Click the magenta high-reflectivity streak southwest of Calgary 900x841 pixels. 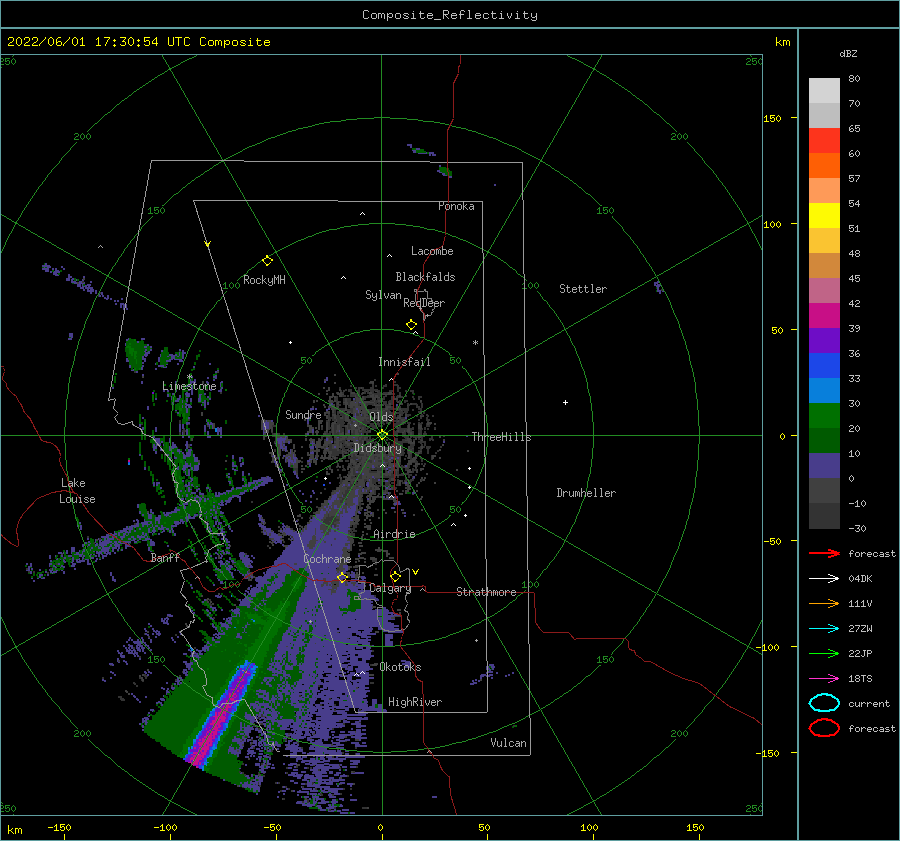pyautogui.click(x=222, y=714)
